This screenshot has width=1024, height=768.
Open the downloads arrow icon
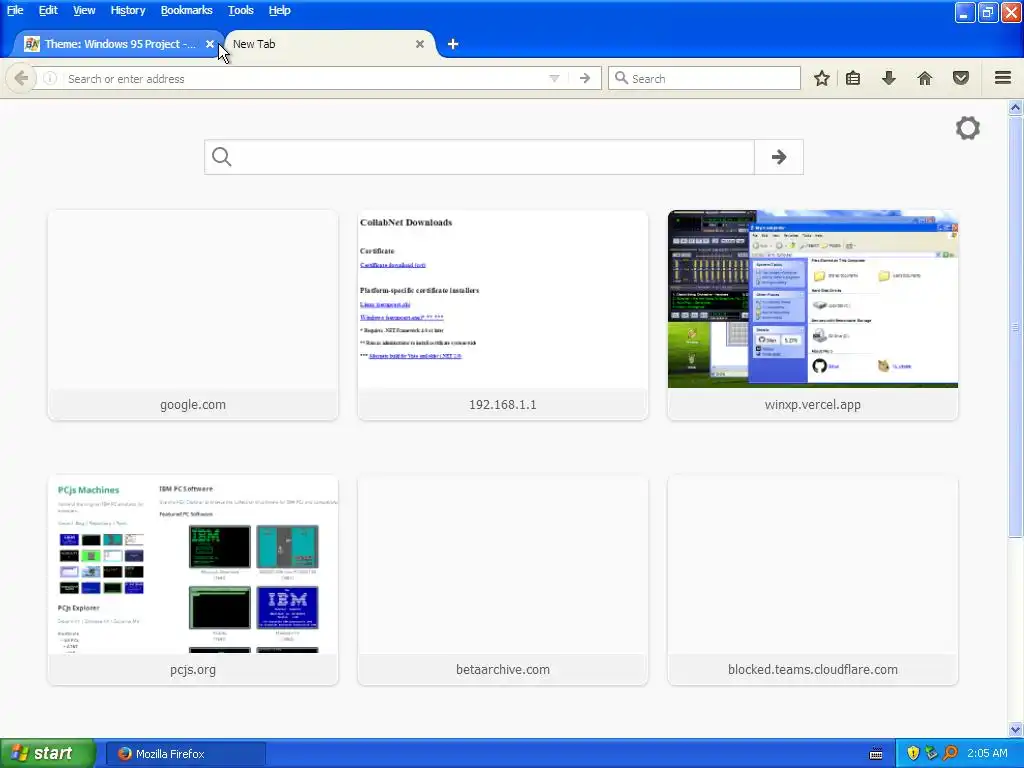pos(889,78)
